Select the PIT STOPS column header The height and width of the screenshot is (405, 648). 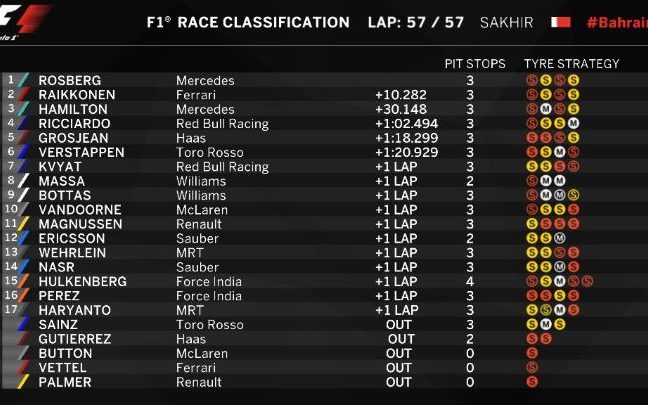[475, 64]
